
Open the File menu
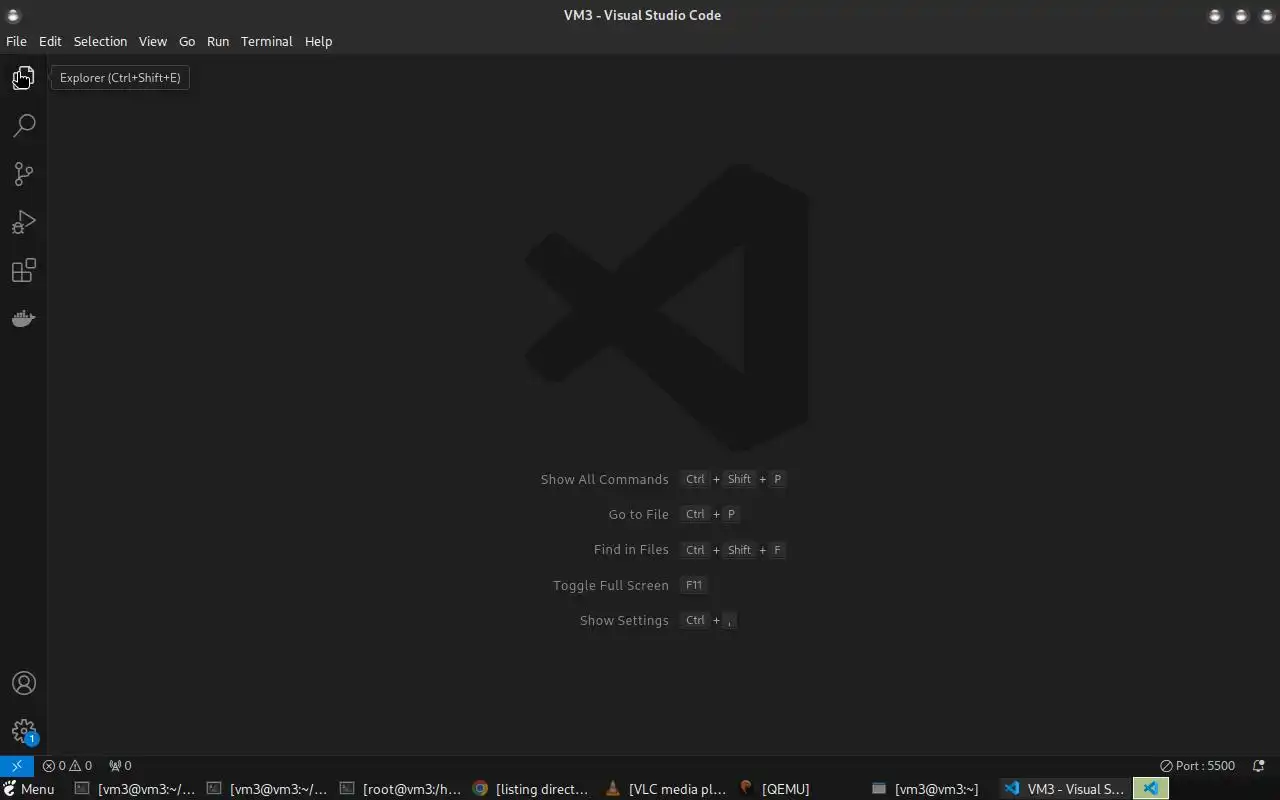click(16, 41)
